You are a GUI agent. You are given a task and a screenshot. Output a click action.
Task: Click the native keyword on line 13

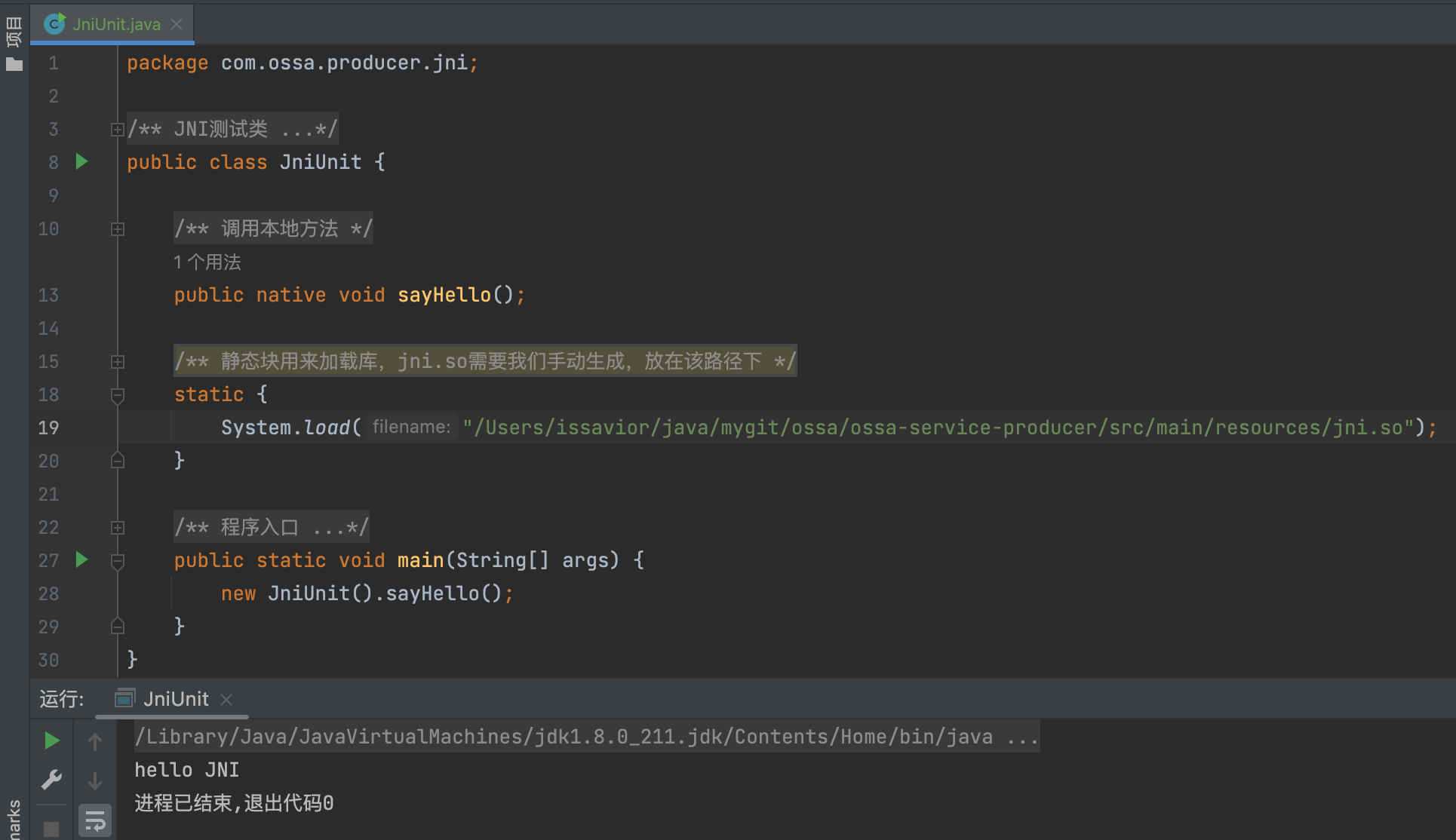tap(291, 295)
